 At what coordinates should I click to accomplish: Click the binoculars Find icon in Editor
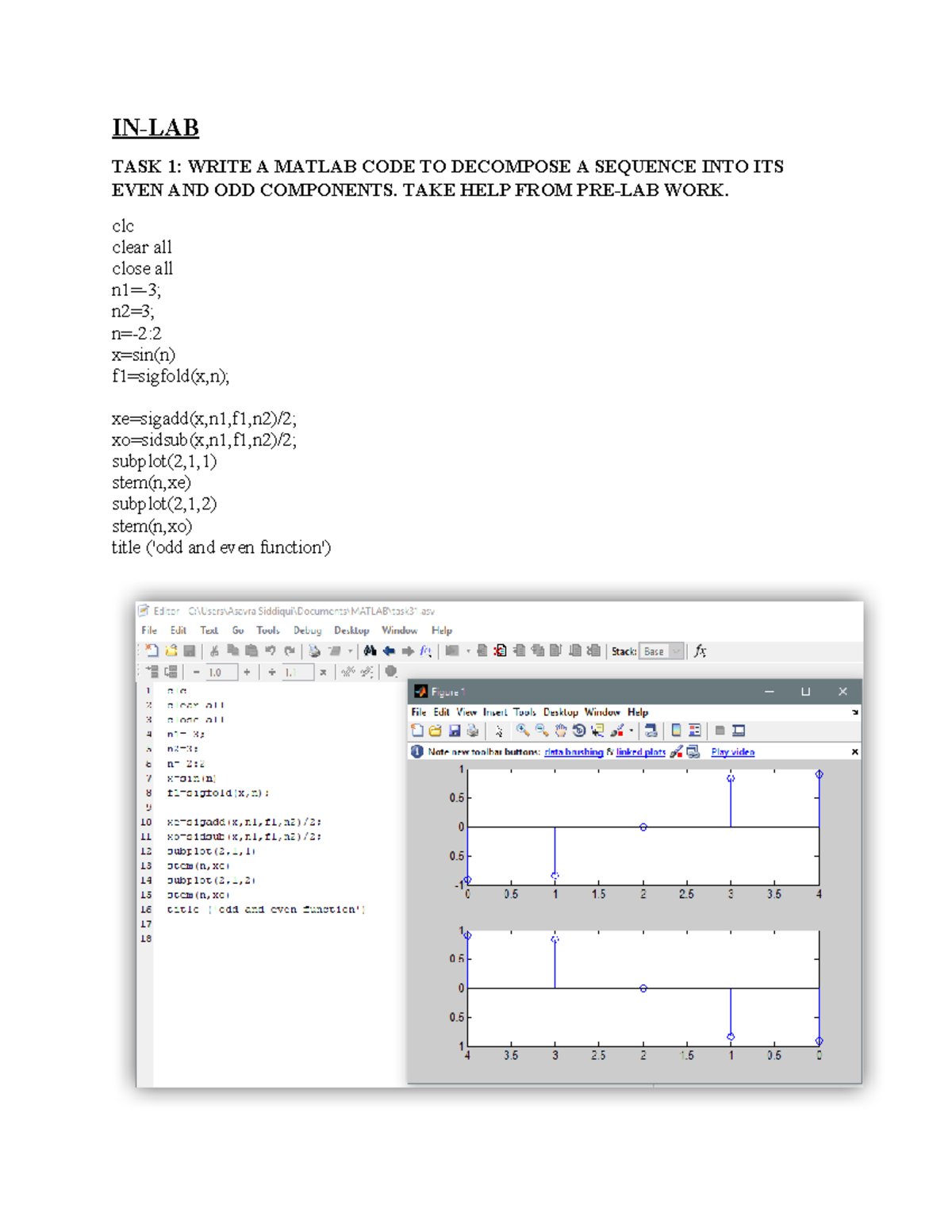tap(370, 651)
